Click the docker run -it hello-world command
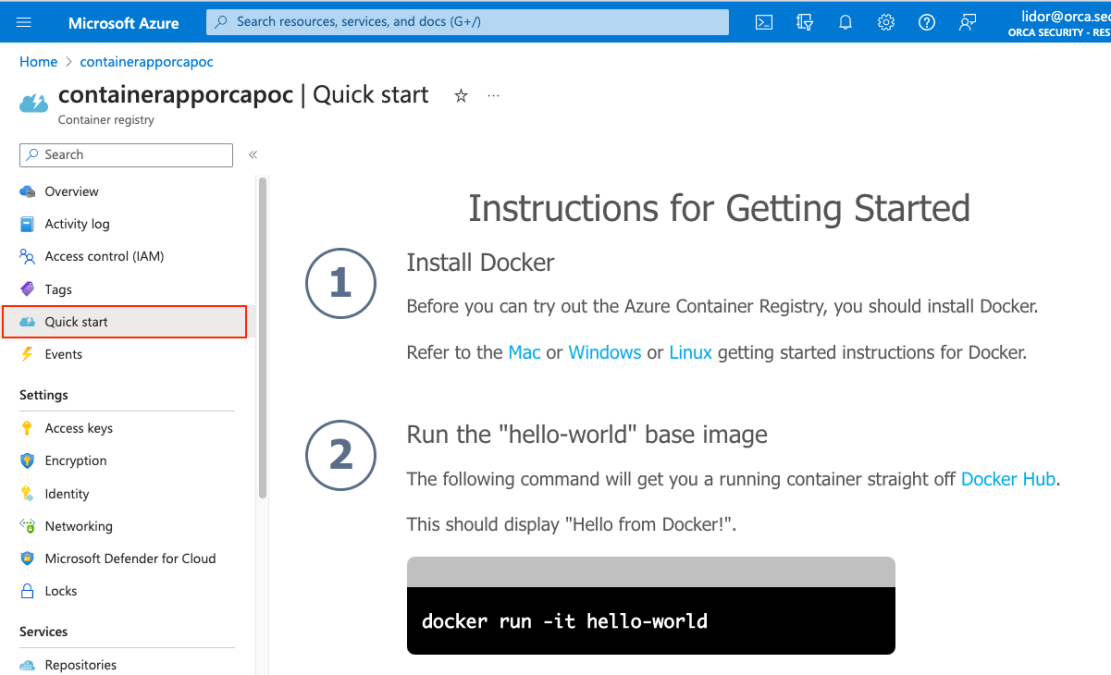The image size is (1111, 675). 564,621
